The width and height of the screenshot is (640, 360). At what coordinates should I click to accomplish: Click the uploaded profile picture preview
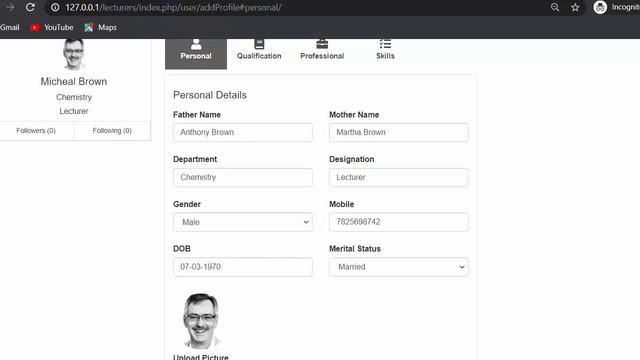pyautogui.click(x=201, y=320)
